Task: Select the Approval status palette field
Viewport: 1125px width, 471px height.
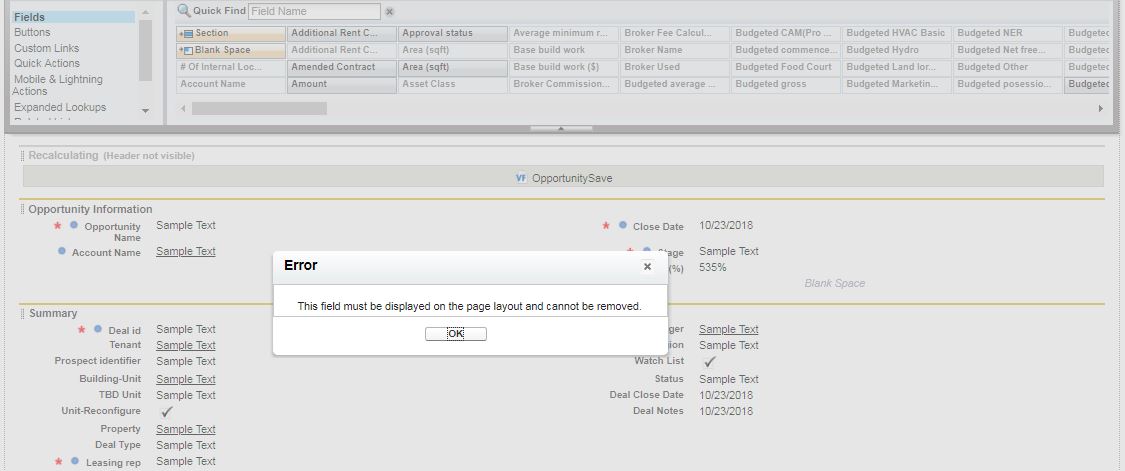Action: point(452,33)
